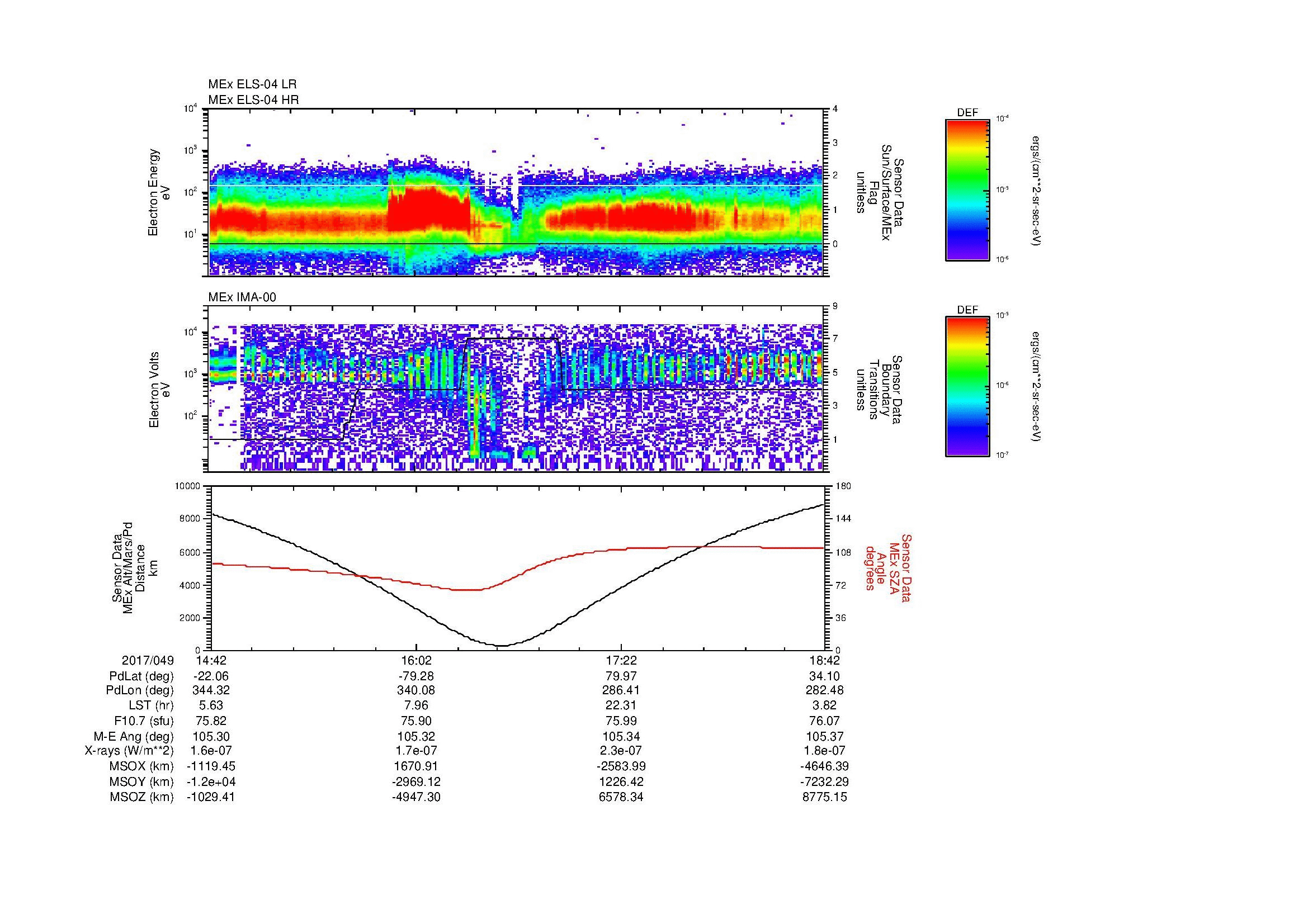The width and height of the screenshot is (1308, 924).
Task: Click the SZA axis tick '180'
Action: pos(844,486)
